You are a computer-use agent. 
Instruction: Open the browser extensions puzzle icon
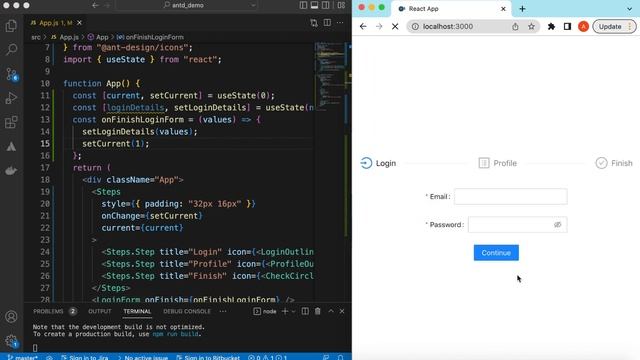pyautogui.click(x=551, y=27)
